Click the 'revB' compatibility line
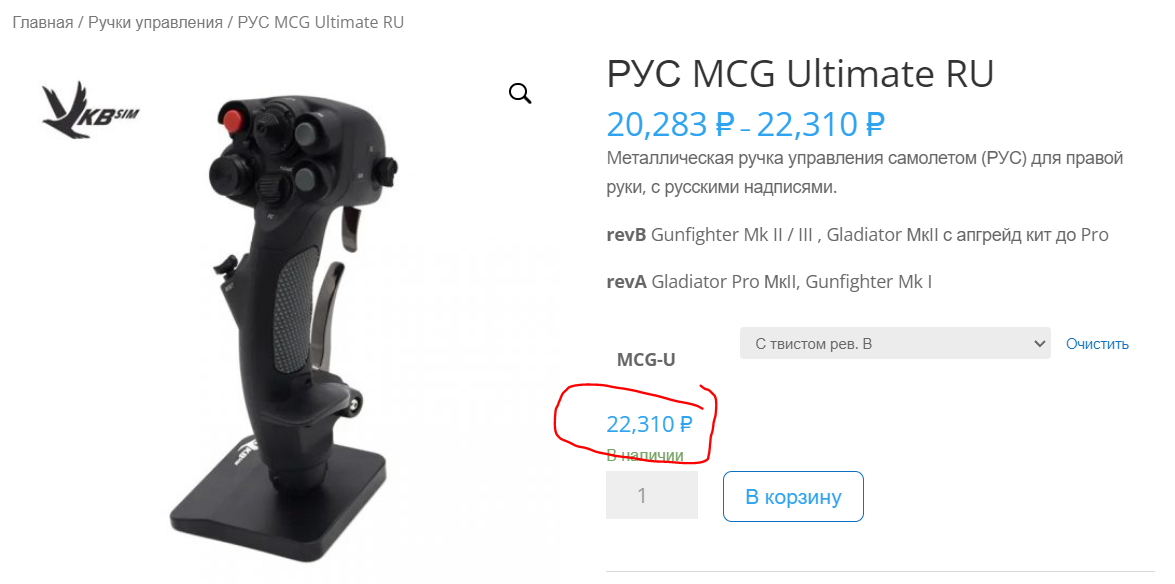This screenshot has width=1175, height=584. pyautogui.click(x=857, y=235)
